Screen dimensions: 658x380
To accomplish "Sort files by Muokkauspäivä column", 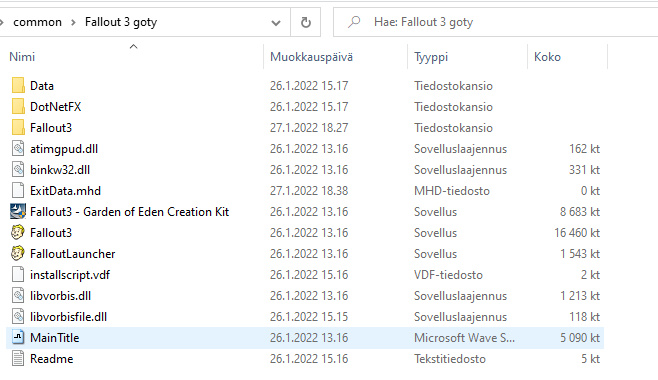I will click(x=311, y=57).
